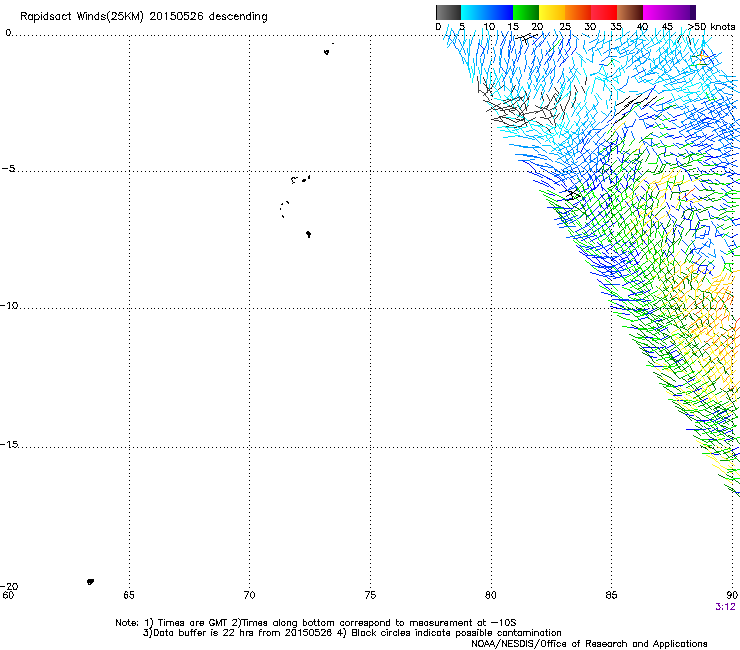740x650 pixels.
Task: Click the orange 25-30 knots color segment
Action: pos(578,12)
